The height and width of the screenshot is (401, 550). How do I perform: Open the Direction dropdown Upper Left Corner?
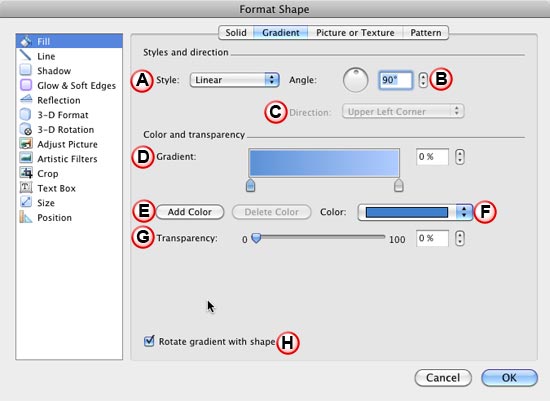[403, 112]
